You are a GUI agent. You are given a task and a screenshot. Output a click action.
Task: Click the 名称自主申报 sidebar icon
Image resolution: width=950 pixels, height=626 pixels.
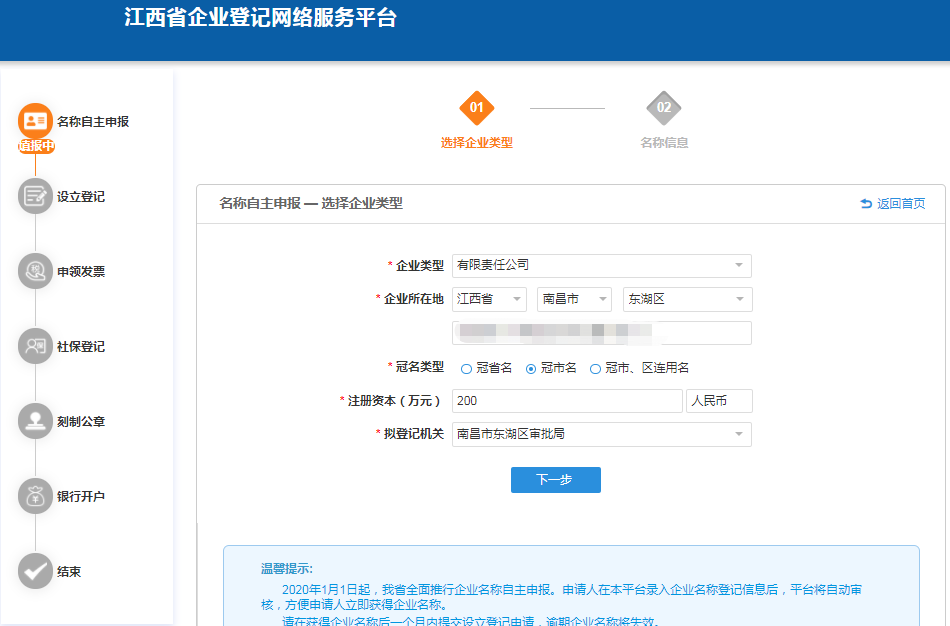point(35,121)
